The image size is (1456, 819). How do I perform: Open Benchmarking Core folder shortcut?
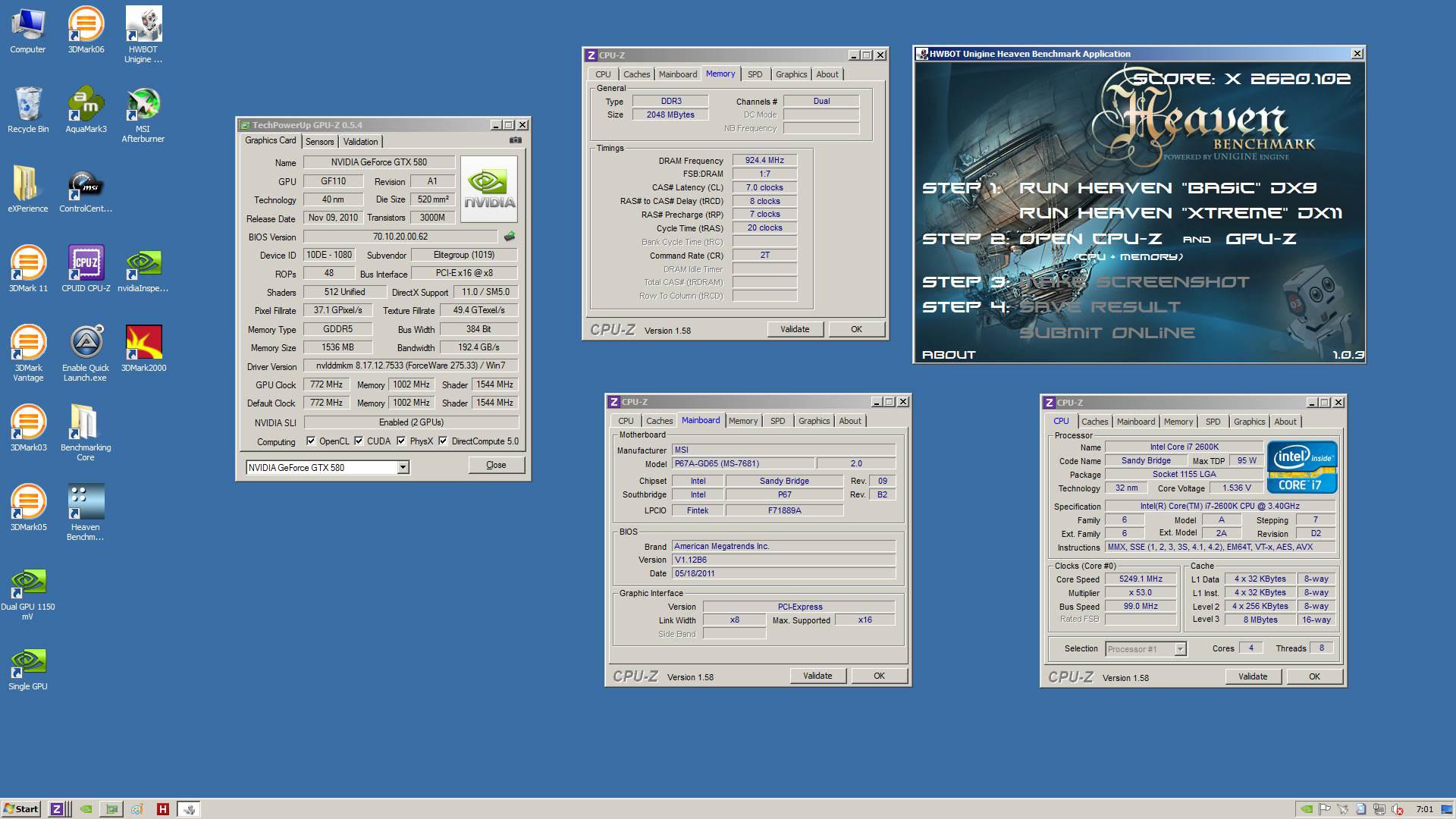[86, 433]
